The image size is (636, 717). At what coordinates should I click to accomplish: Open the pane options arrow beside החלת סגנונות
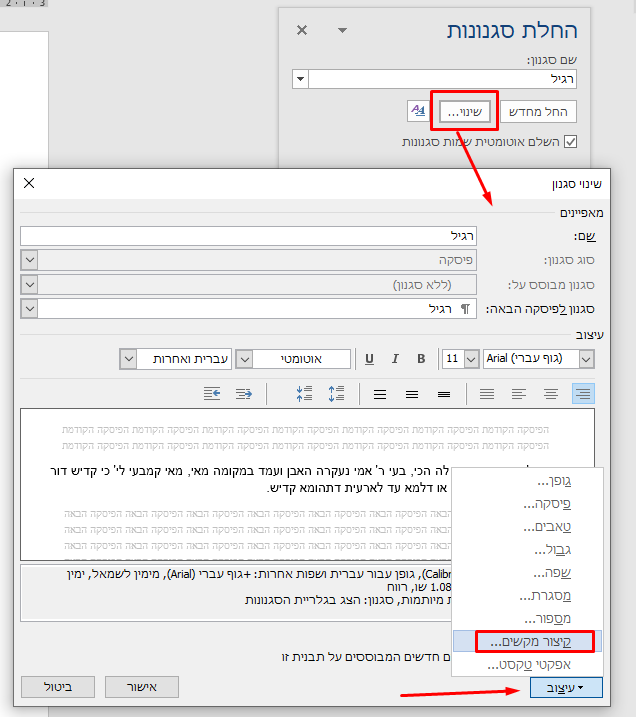pyautogui.click(x=342, y=31)
